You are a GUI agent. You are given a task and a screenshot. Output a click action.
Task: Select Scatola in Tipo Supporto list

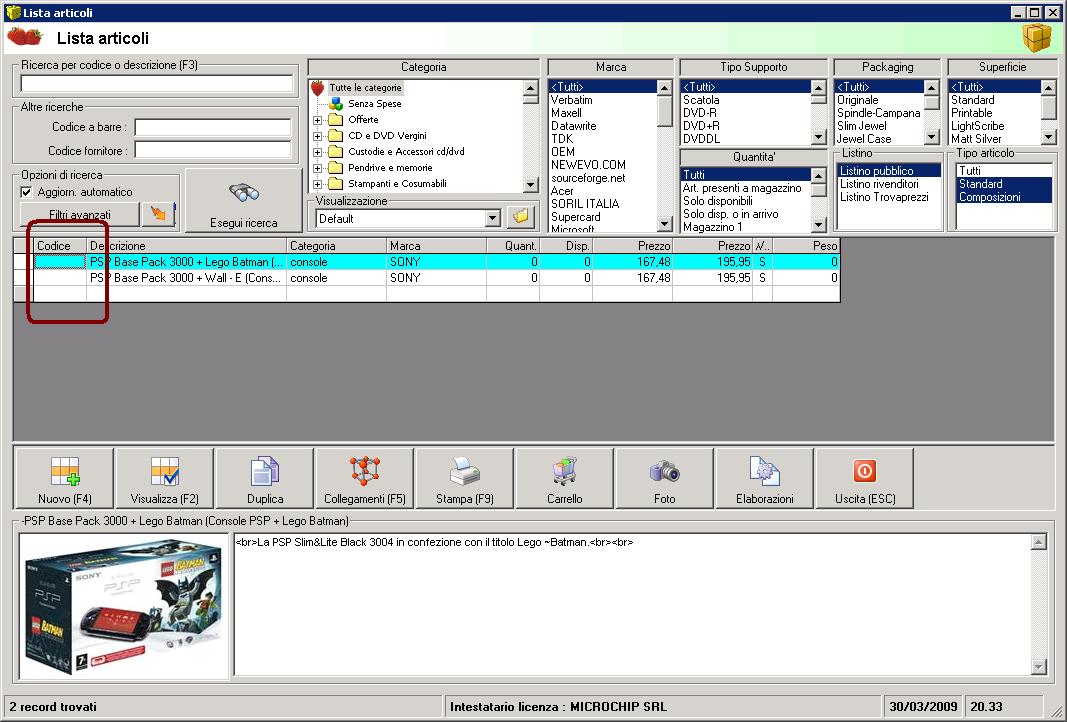701,100
